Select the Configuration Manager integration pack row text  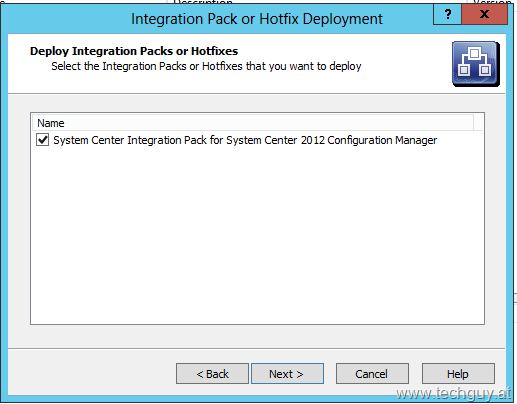tap(245, 140)
